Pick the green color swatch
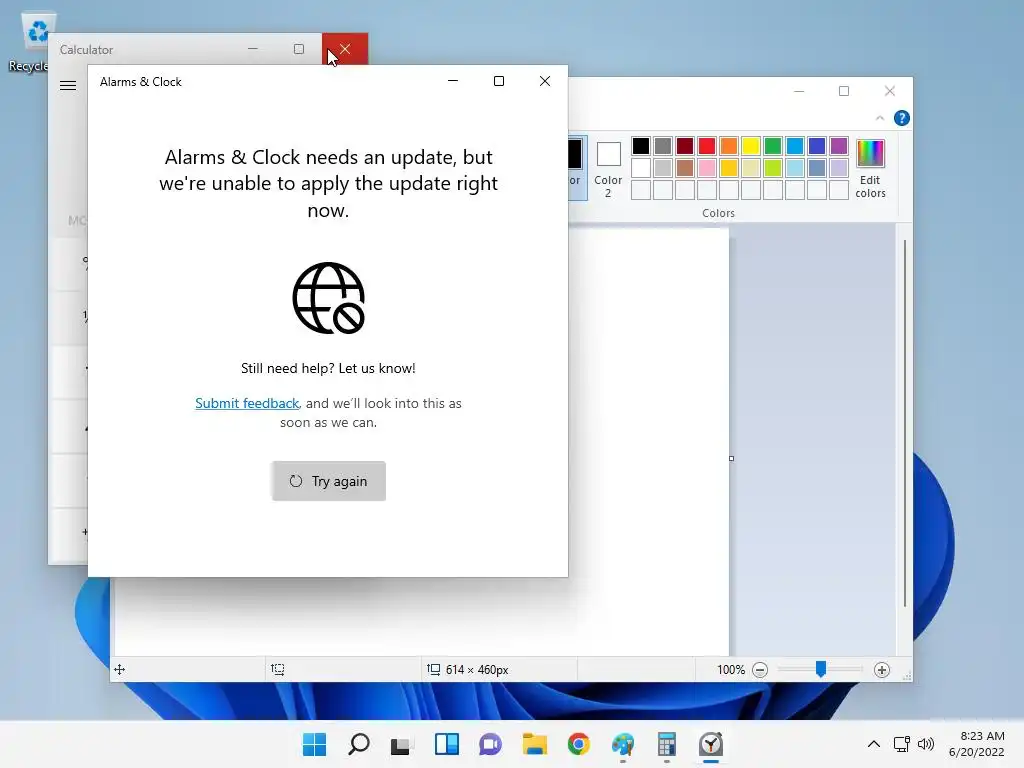The width and height of the screenshot is (1024, 768). tap(773, 146)
